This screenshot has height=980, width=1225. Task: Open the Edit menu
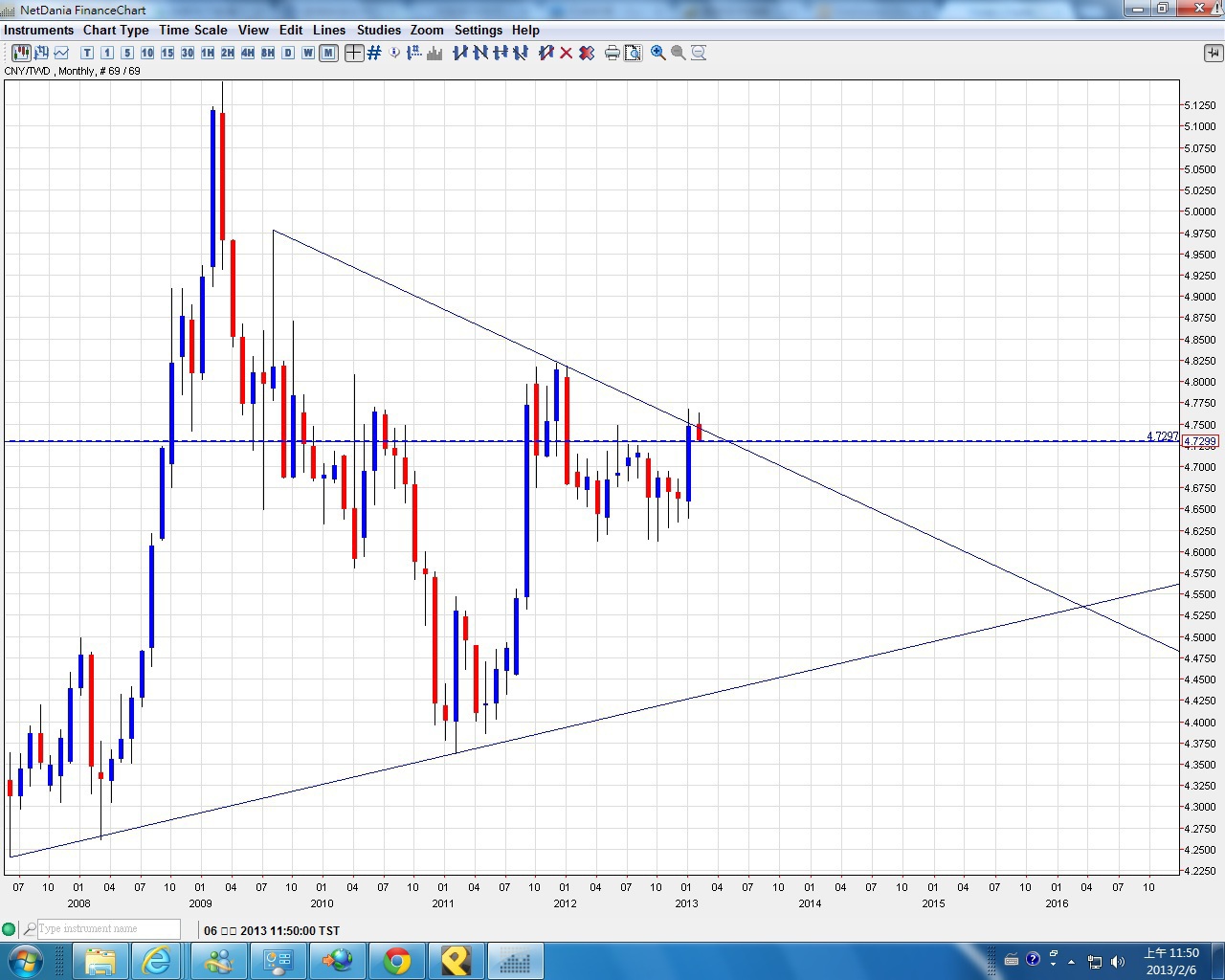point(291,30)
